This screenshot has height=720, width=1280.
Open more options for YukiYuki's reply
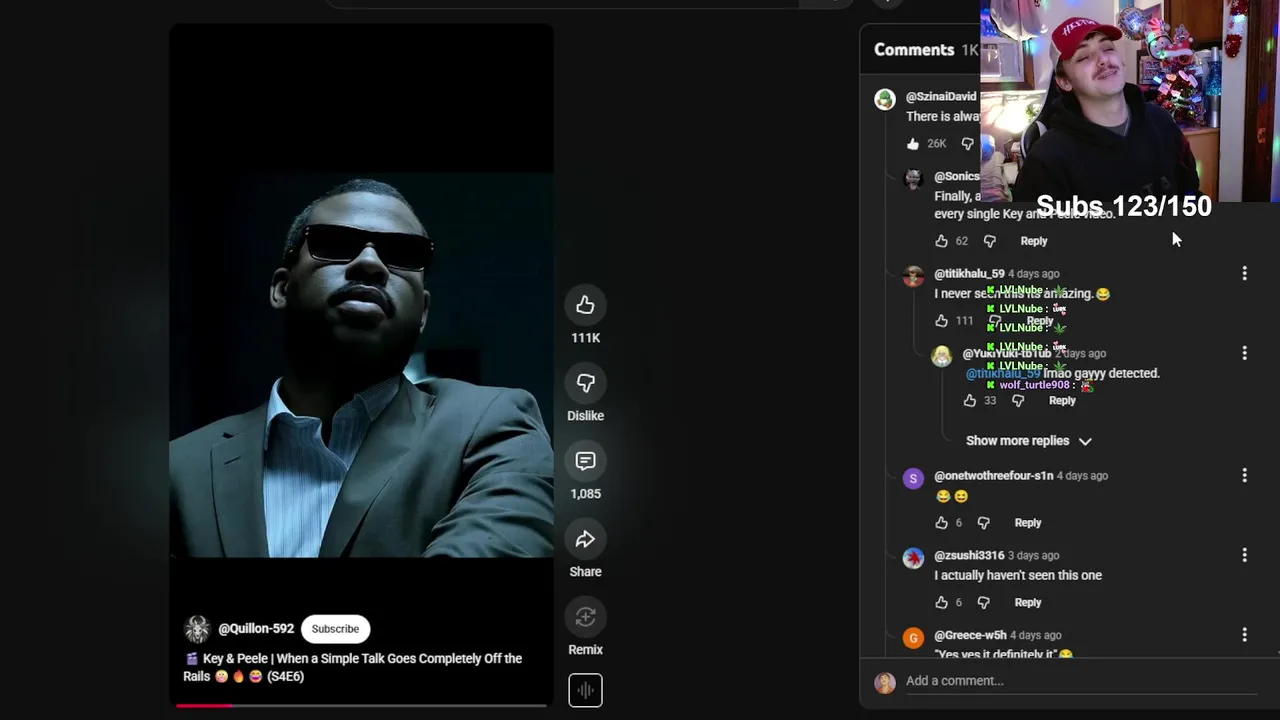point(1244,353)
